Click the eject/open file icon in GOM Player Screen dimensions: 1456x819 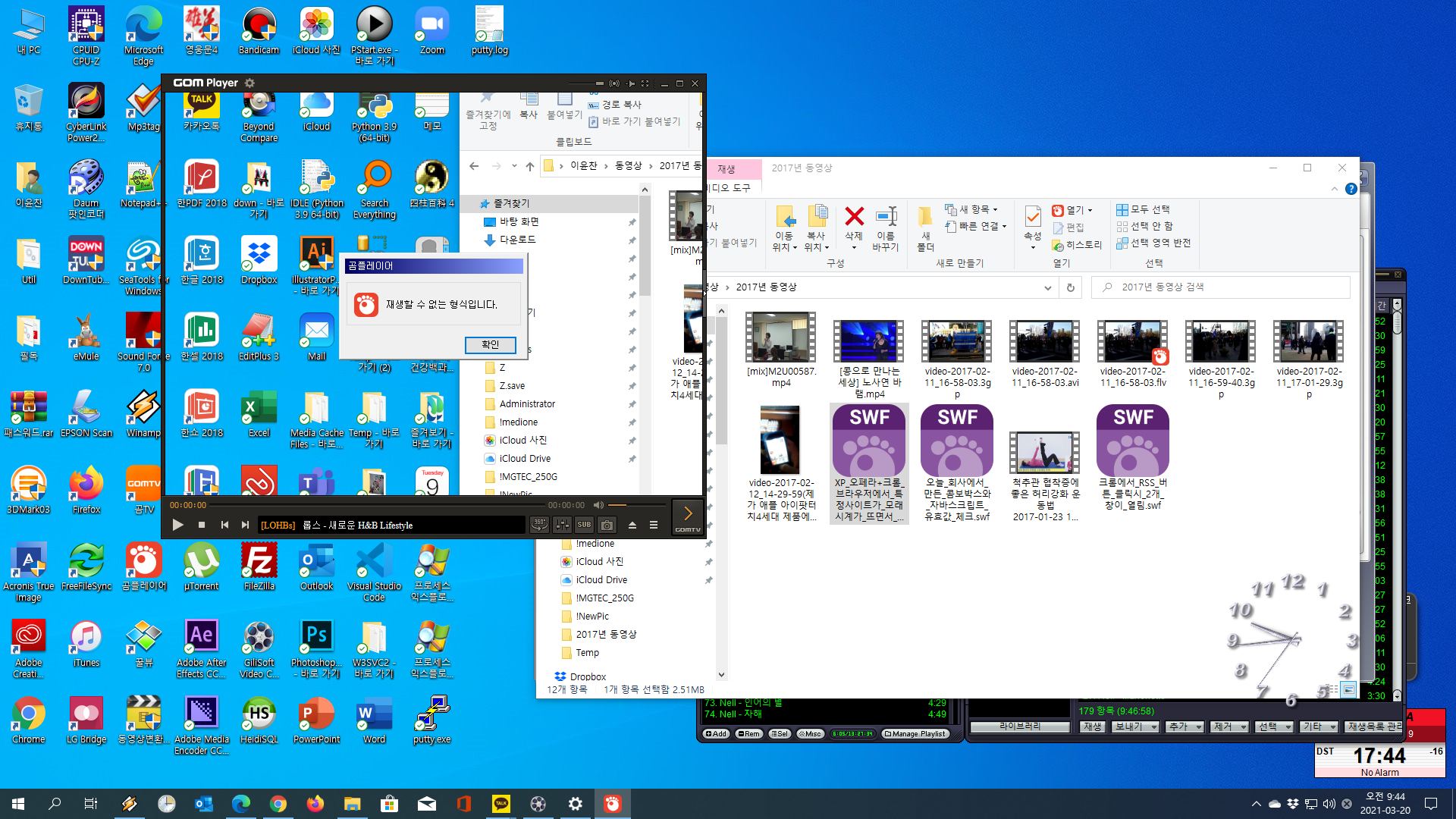[x=632, y=525]
